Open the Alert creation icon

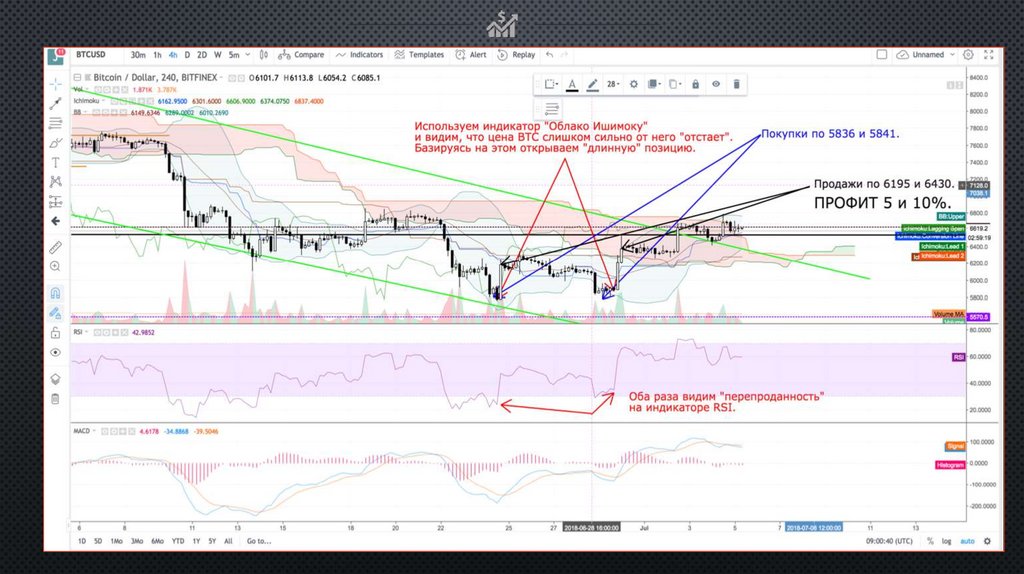(x=472, y=55)
